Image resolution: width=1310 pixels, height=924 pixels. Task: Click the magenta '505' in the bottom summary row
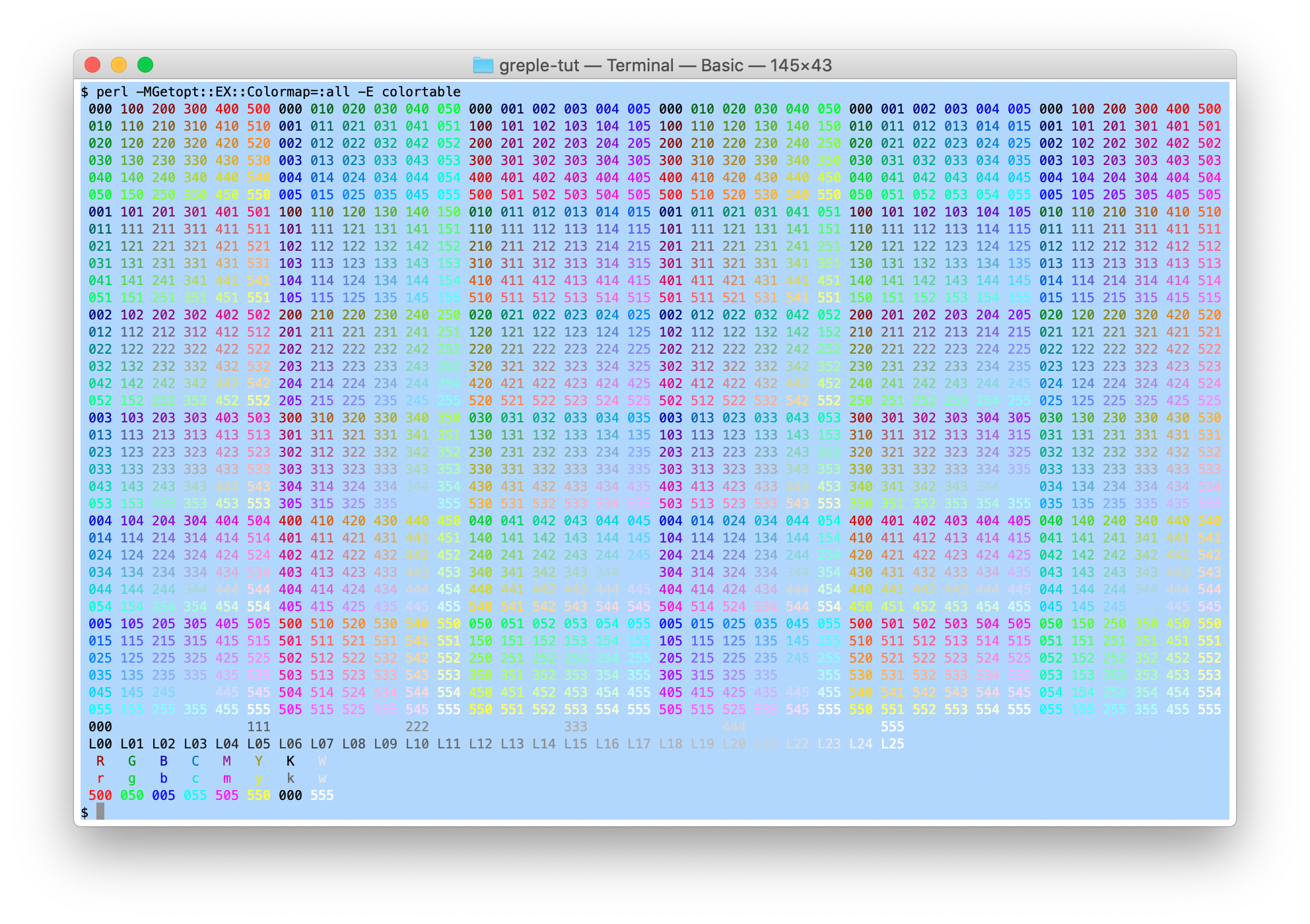[227, 795]
